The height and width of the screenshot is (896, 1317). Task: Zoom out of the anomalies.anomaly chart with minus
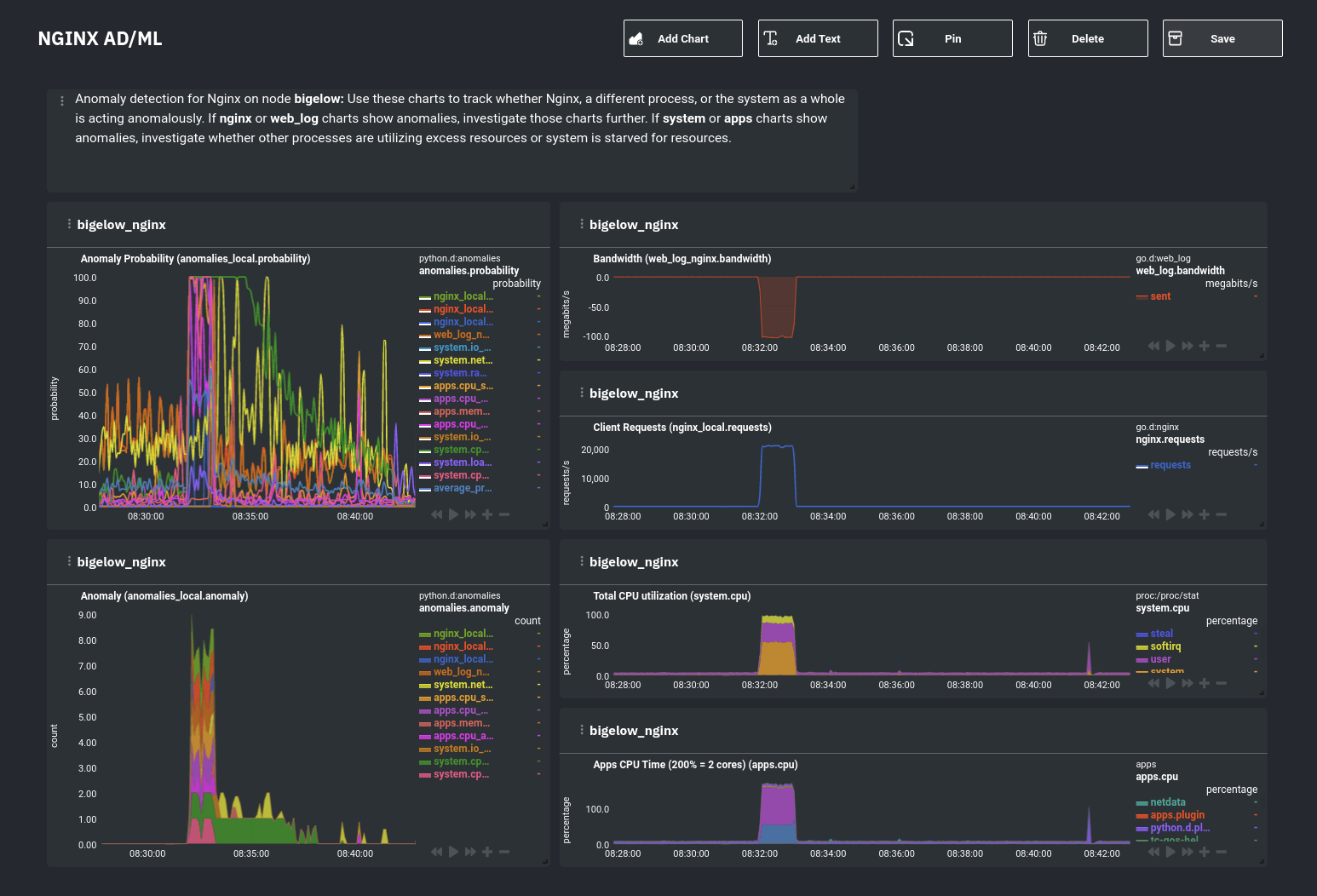(504, 852)
